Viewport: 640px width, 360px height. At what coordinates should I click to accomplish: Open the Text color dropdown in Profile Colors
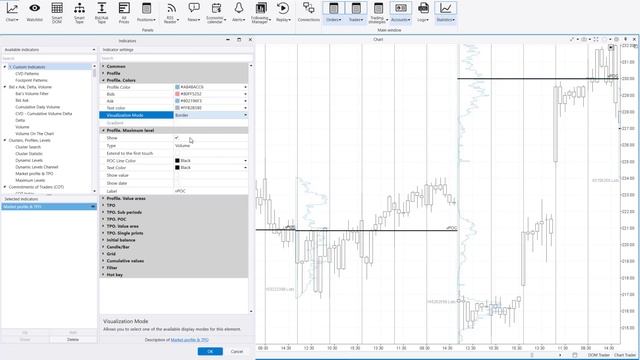(245, 108)
